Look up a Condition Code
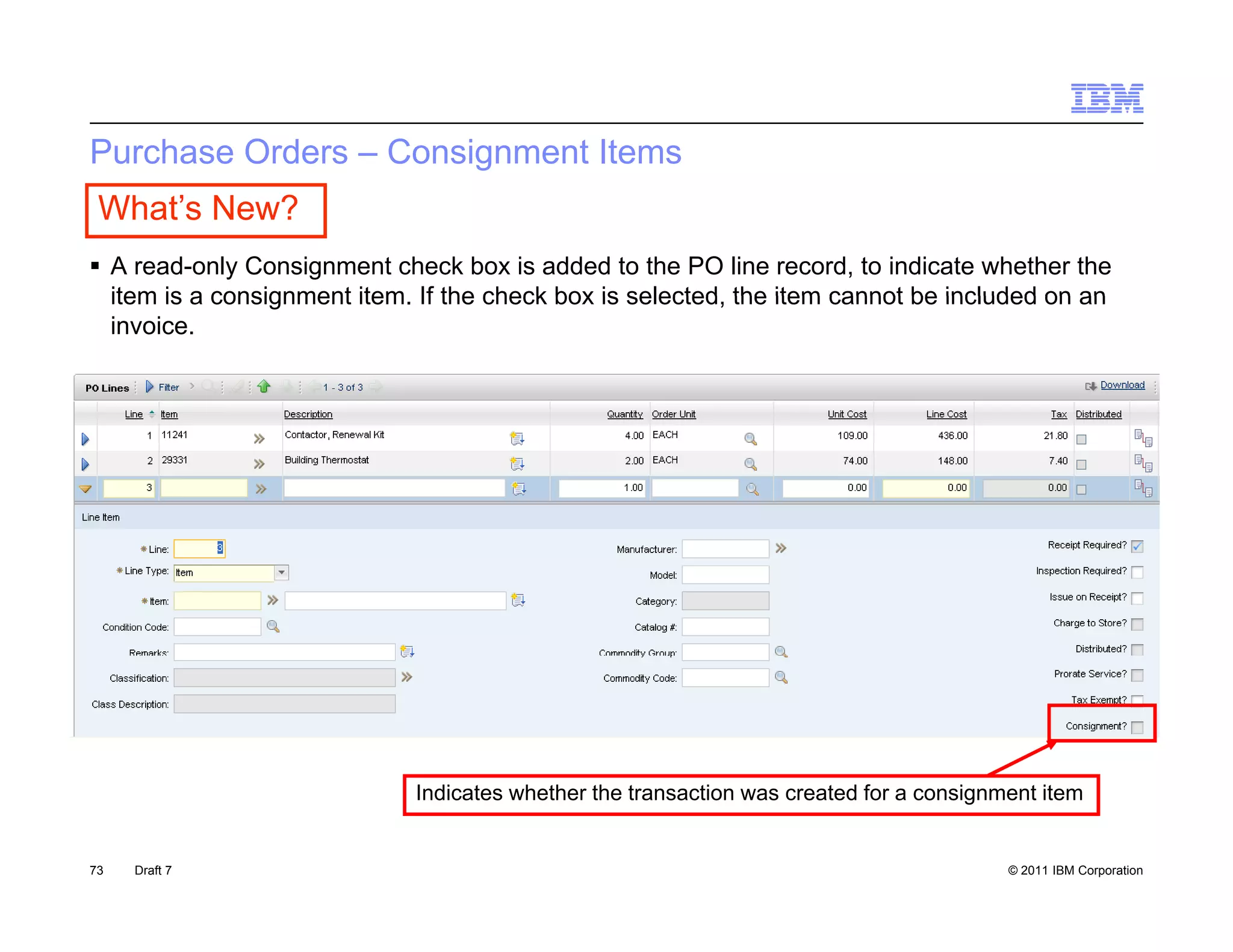This screenshot has width=1233, height=952. pos(273,626)
